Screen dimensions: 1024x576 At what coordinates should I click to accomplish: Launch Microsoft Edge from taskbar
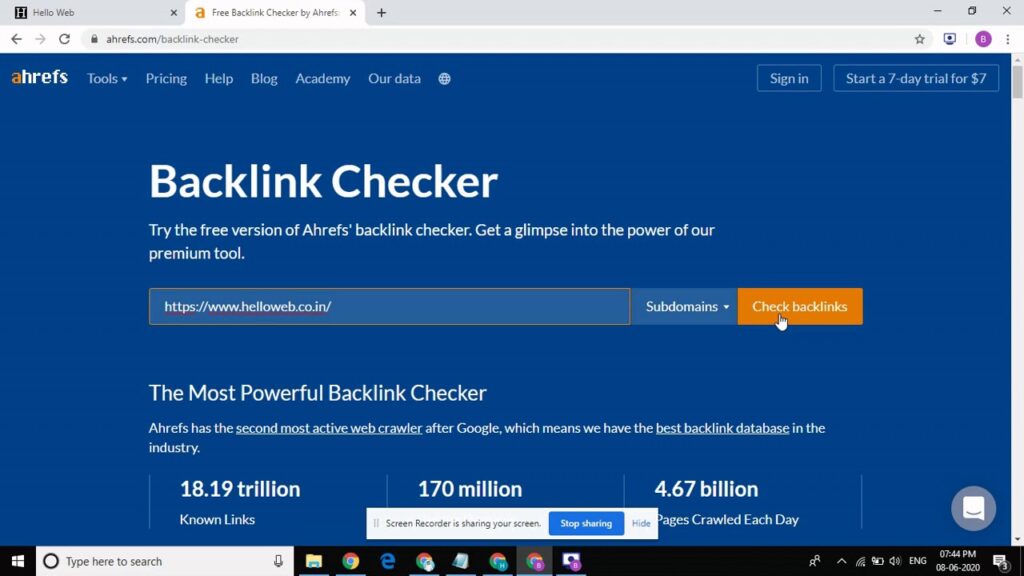click(x=387, y=561)
